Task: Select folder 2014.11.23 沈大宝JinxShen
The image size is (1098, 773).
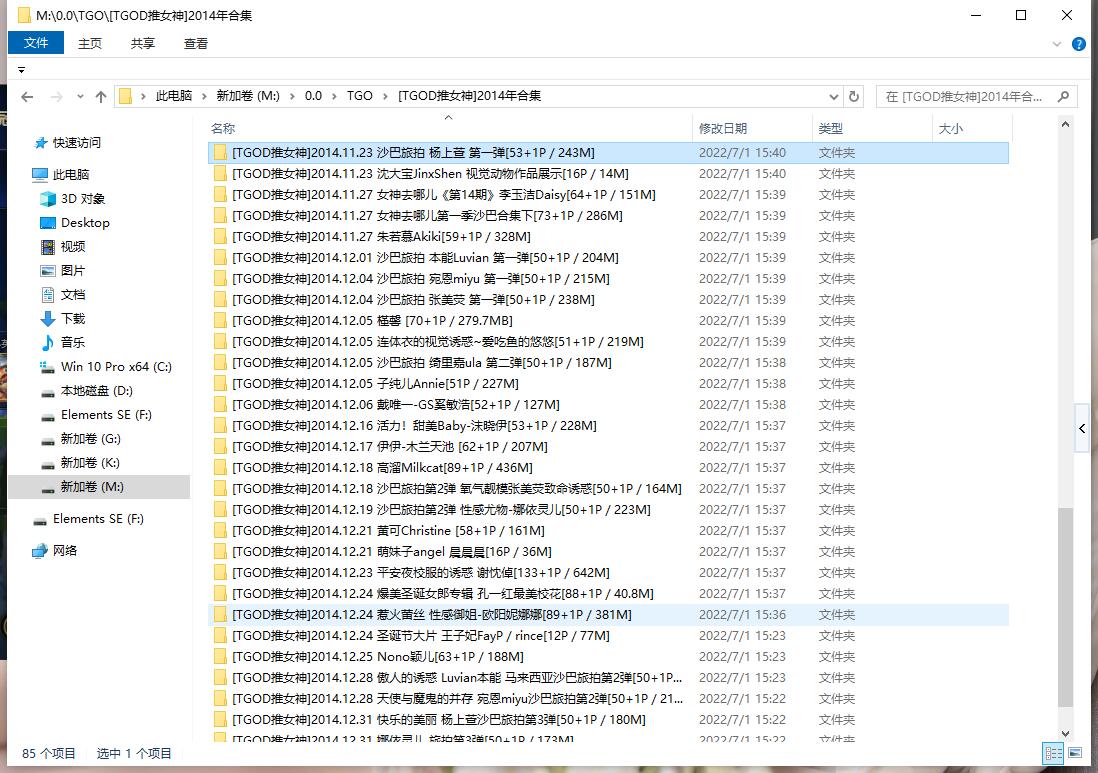Action: point(608,174)
